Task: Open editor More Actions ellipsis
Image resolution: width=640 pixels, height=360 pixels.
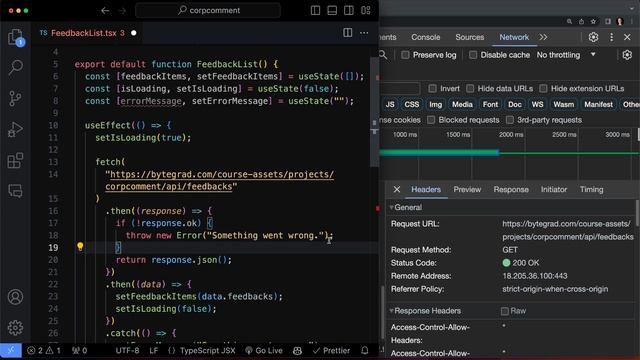Action: pyautogui.click(x=364, y=33)
